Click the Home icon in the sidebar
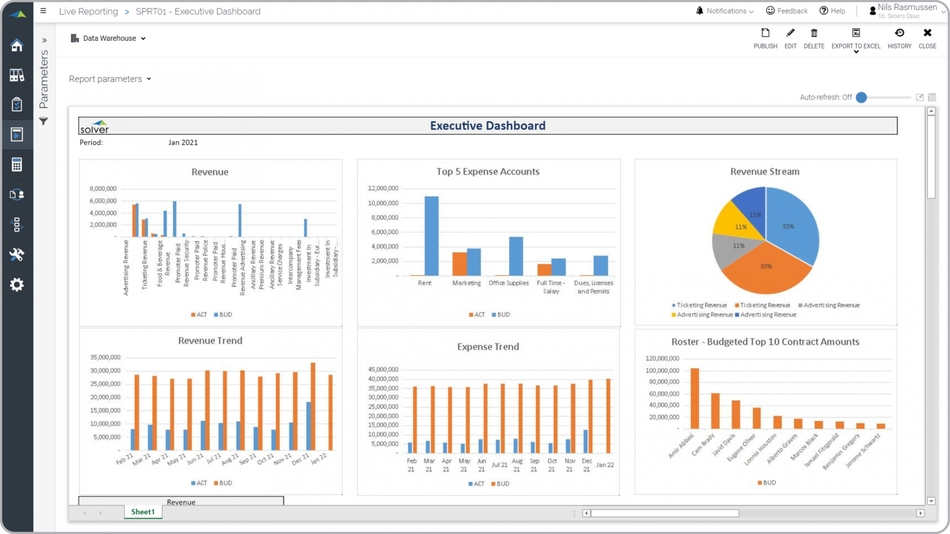 click(x=17, y=46)
